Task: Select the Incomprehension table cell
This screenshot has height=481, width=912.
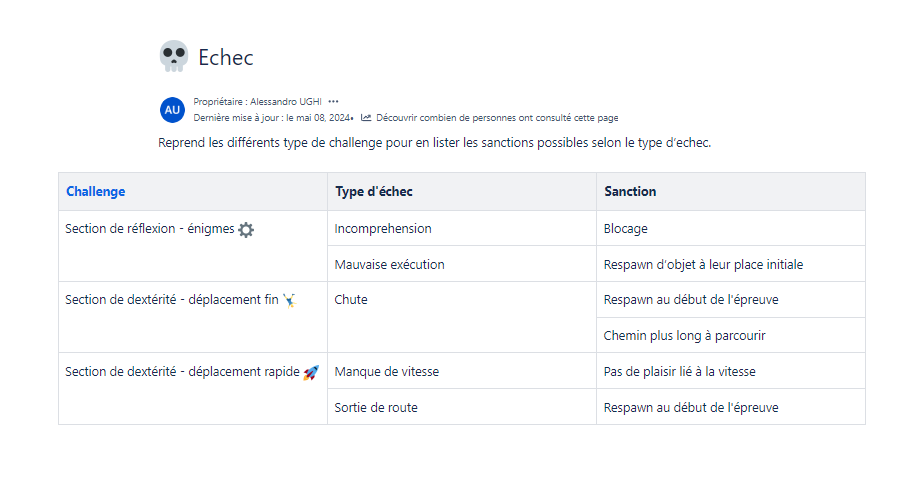Action: pyautogui.click(x=383, y=228)
